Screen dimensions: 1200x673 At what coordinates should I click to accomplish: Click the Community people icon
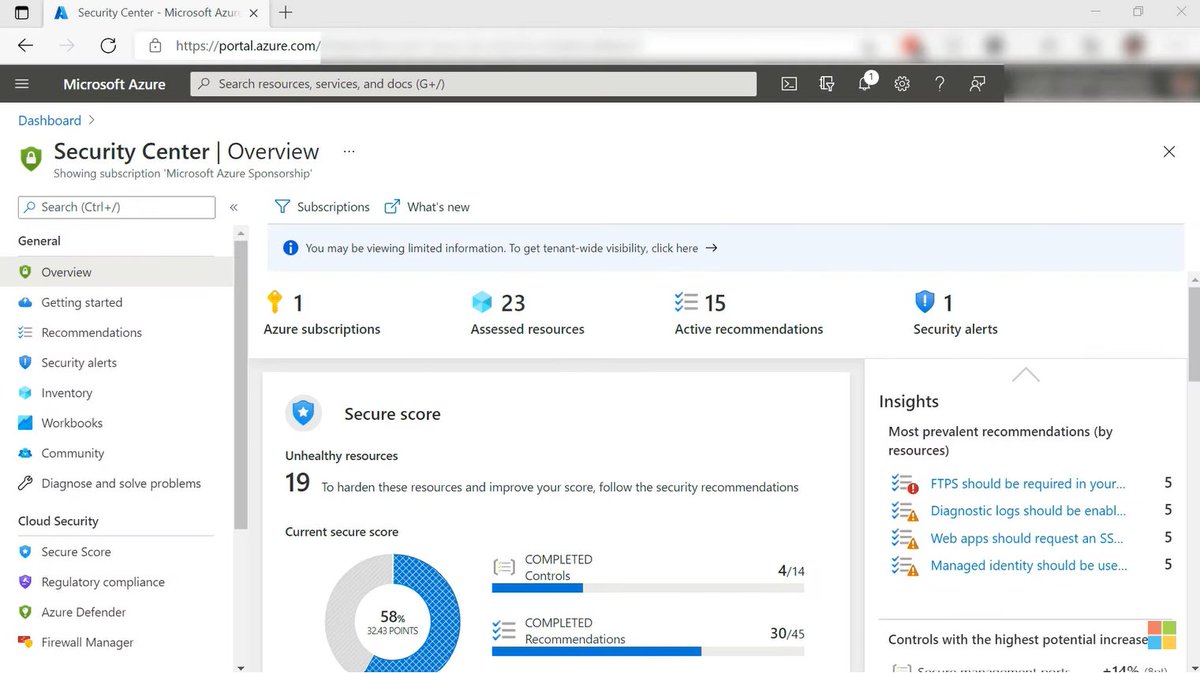(x=25, y=453)
